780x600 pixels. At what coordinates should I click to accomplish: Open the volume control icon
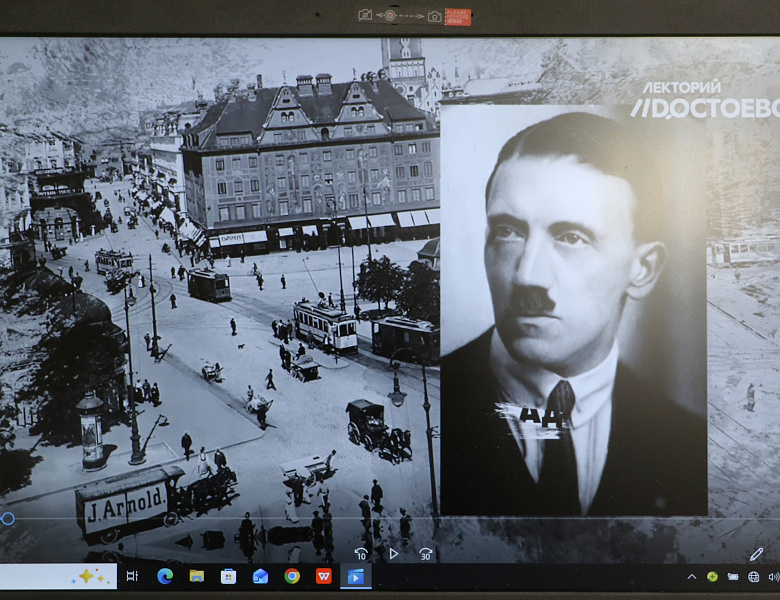click(774, 577)
